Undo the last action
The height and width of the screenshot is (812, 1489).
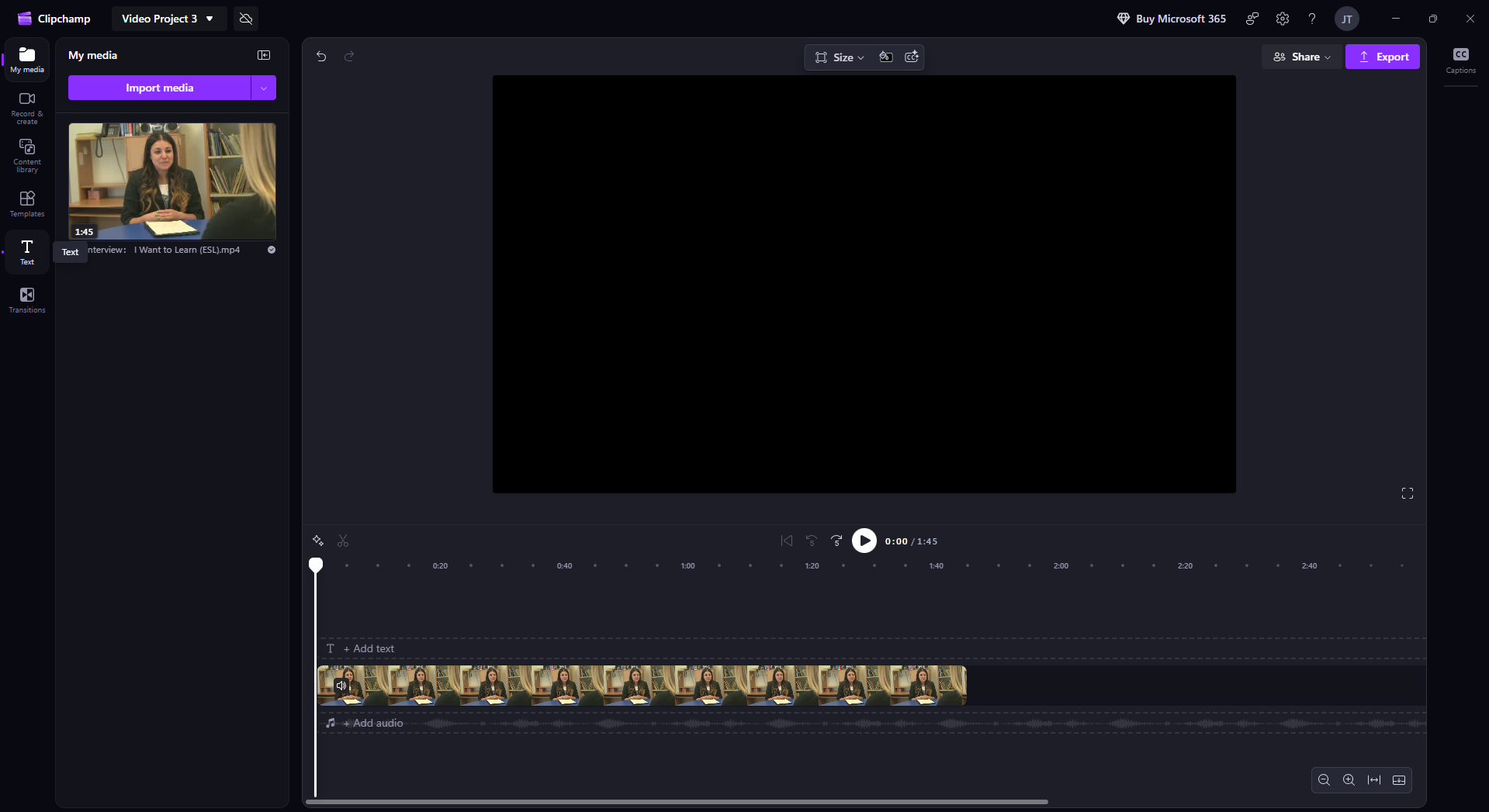click(321, 57)
